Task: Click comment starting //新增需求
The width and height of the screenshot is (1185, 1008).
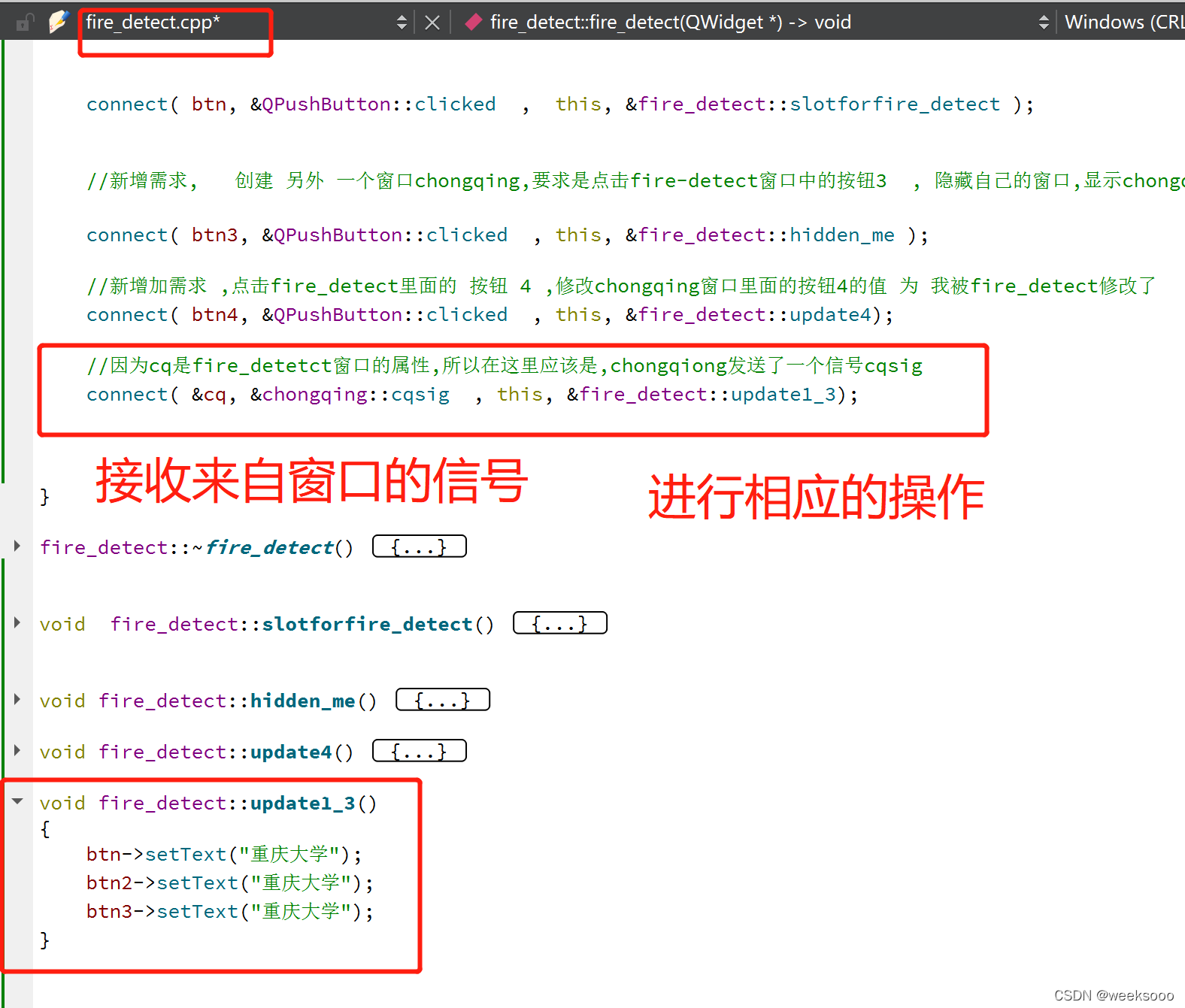Action: [x=635, y=181]
